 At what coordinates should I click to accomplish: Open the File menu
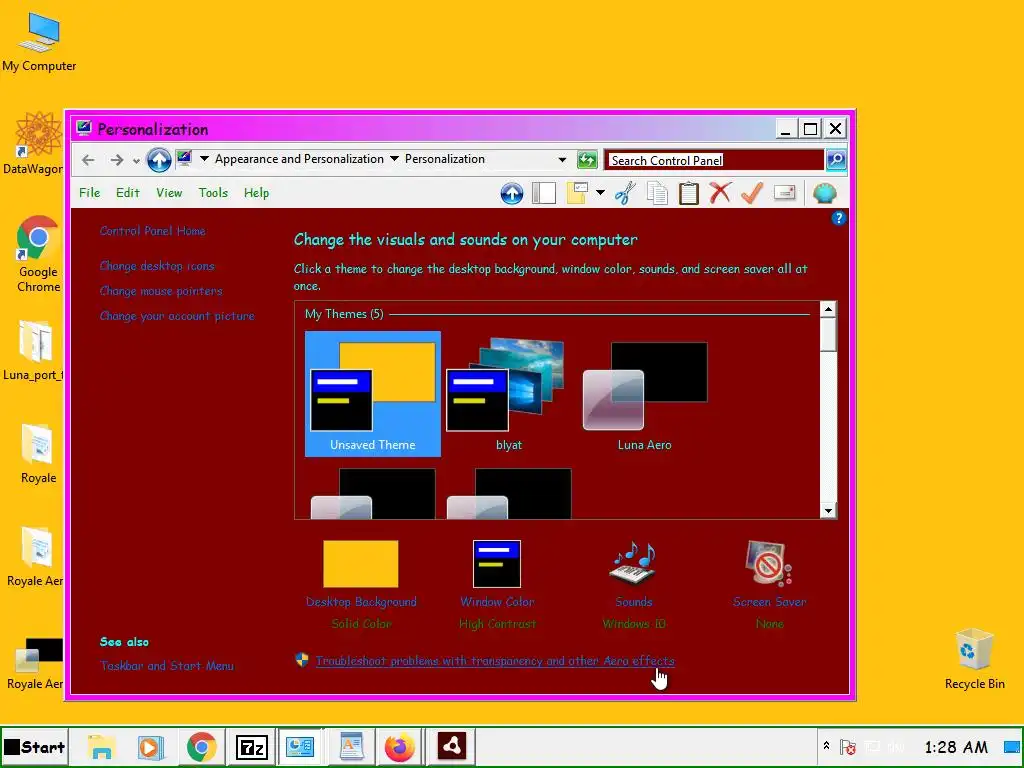(89, 193)
